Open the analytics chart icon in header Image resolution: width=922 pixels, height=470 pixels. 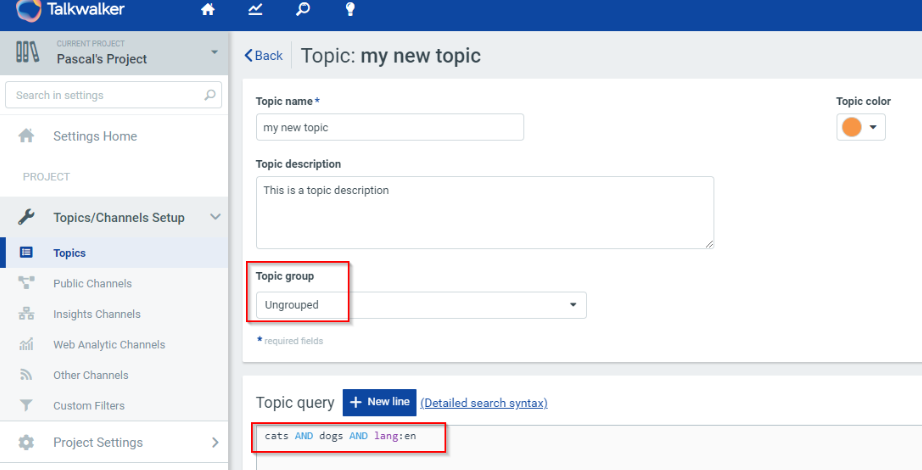[255, 11]
